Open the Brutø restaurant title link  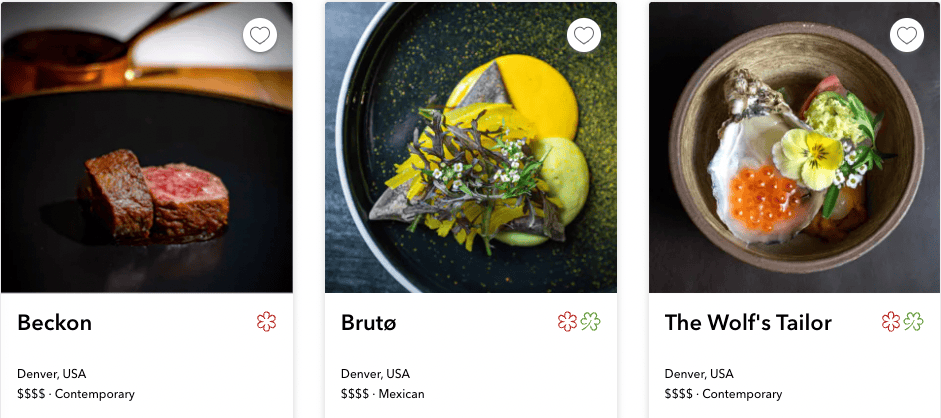[370, 323]
